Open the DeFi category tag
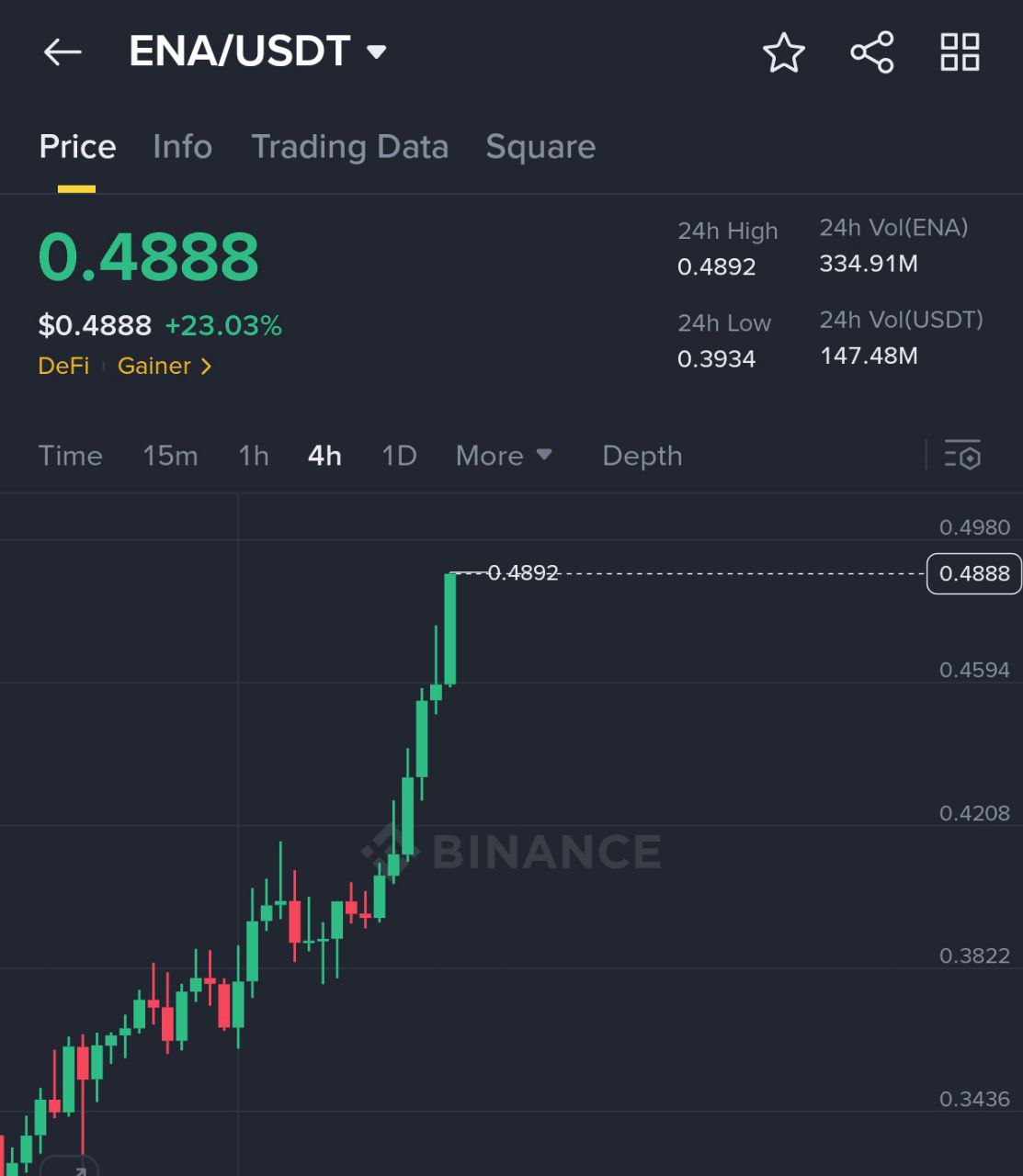The height and width of the screenshot is (1176, 1023). pyautogui.click(x=63, y=366)
